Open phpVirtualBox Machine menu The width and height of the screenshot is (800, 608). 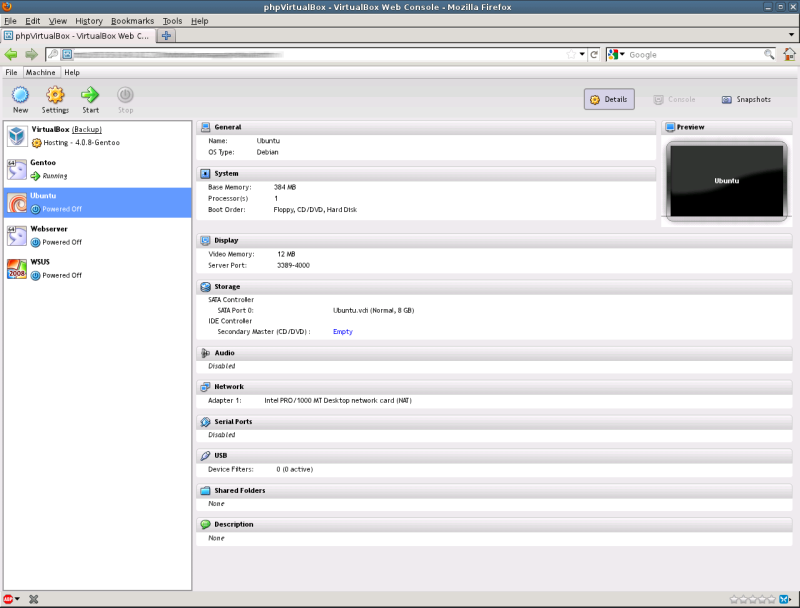pos(41,72)
